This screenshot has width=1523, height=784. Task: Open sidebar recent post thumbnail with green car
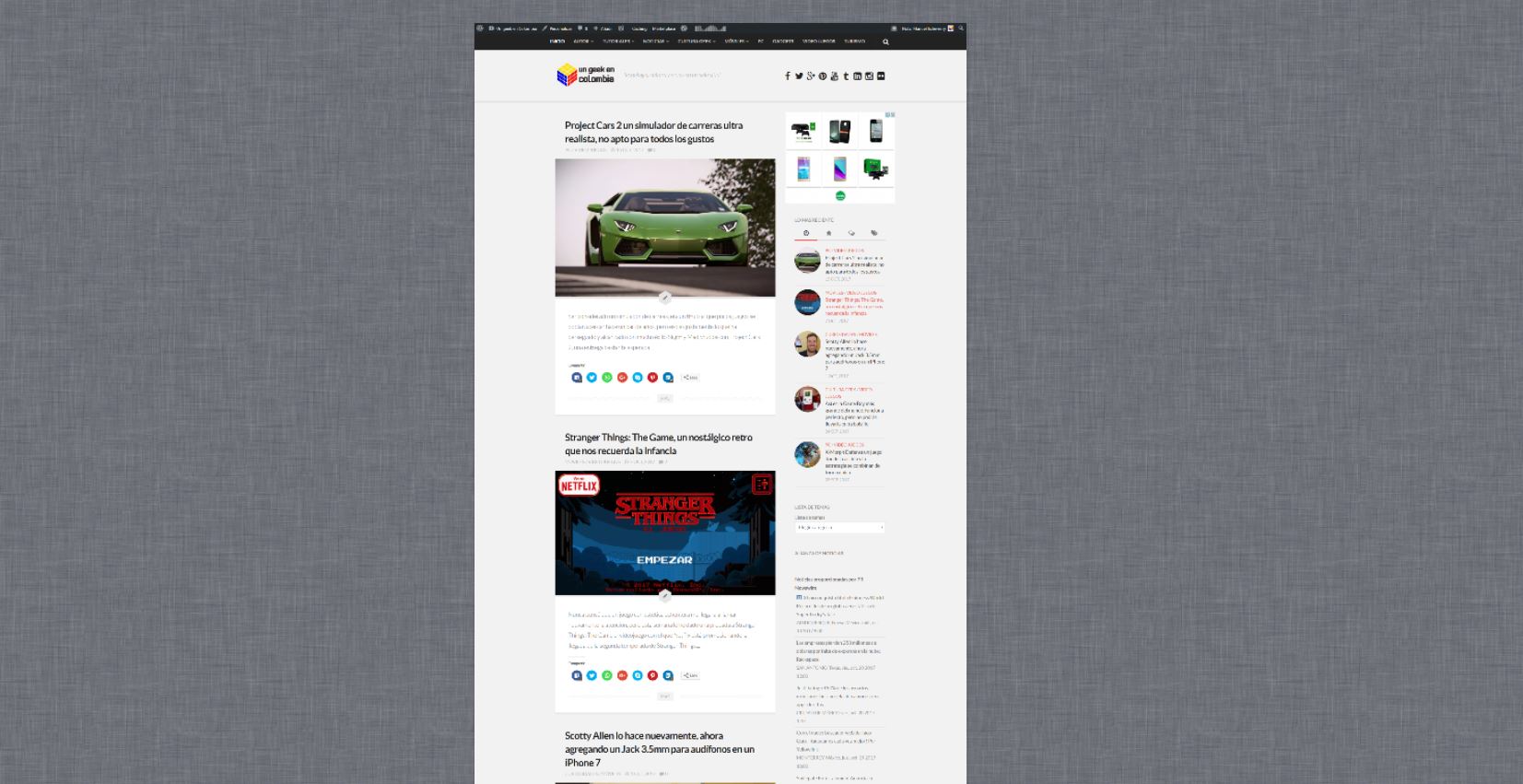[807, 261]
